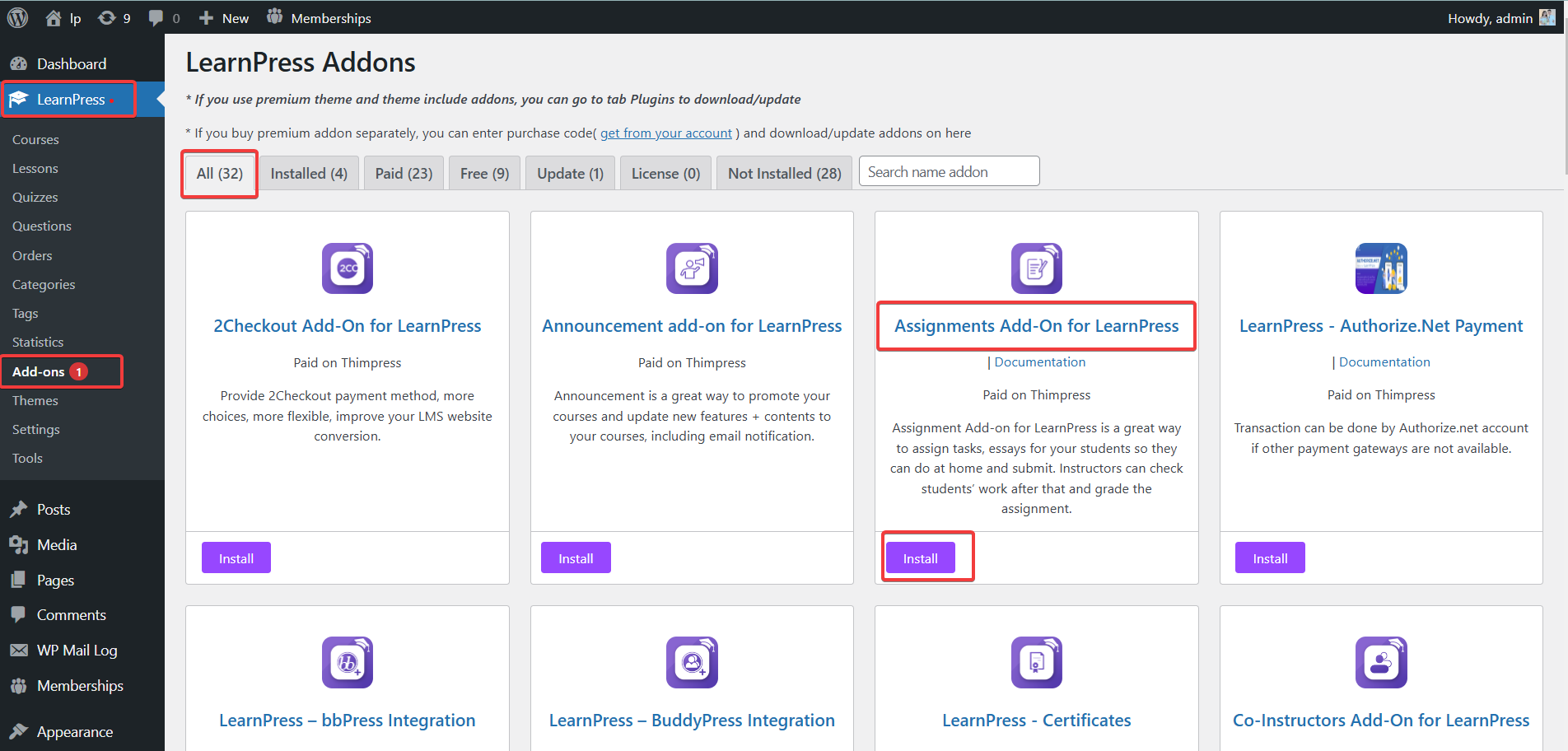This screenshot has width=1568, height=751.
Task: Click the Pages sidebar icon
Action: click(x=18, y=581)
